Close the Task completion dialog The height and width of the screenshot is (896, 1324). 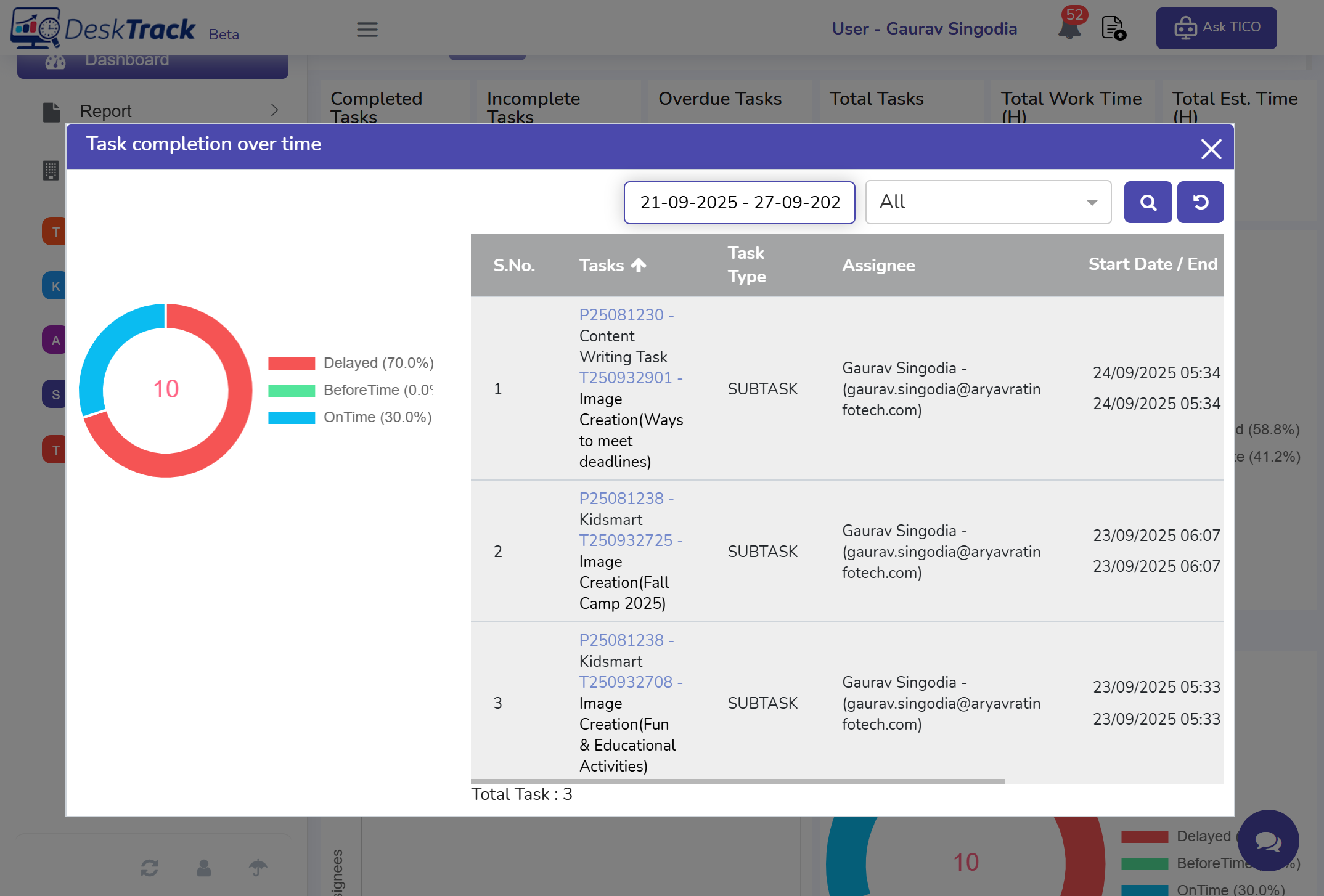pos(1211,149)
